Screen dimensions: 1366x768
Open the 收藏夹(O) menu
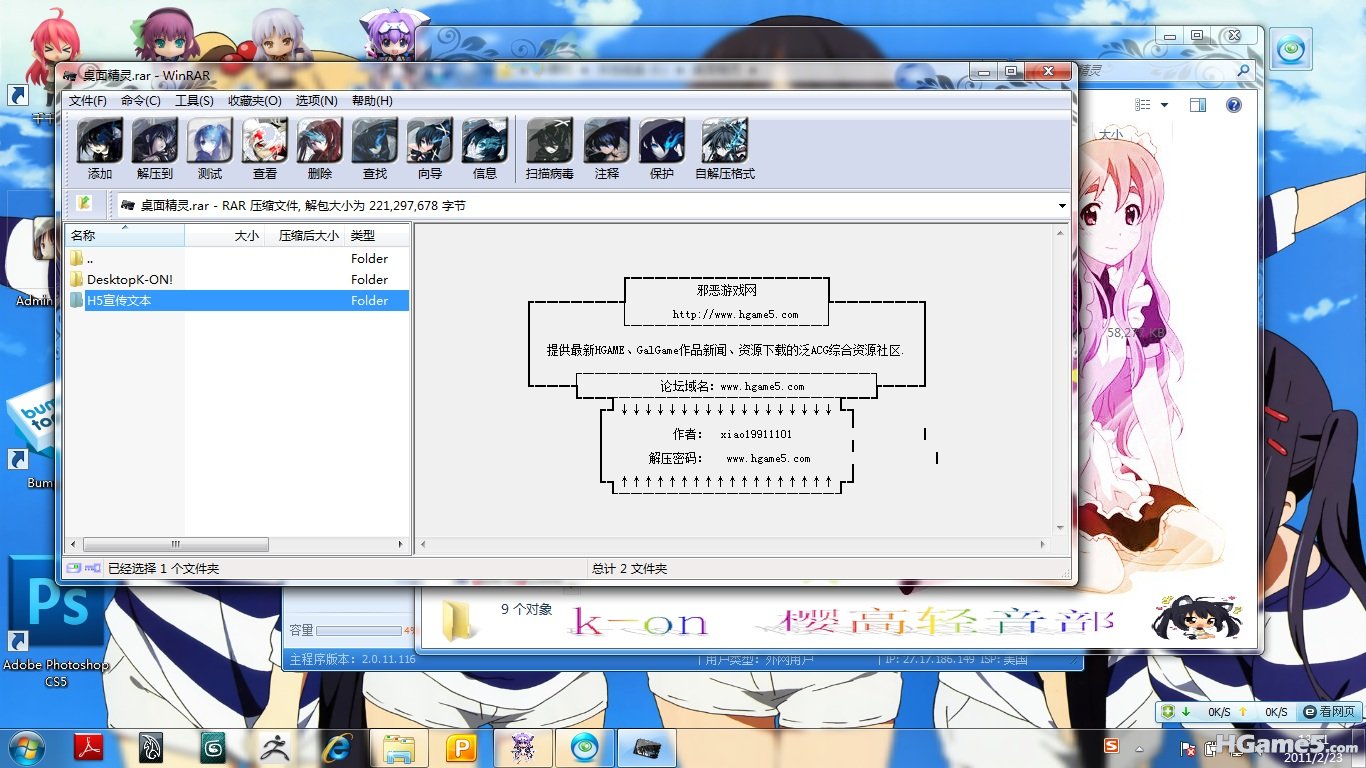(255, 100)
